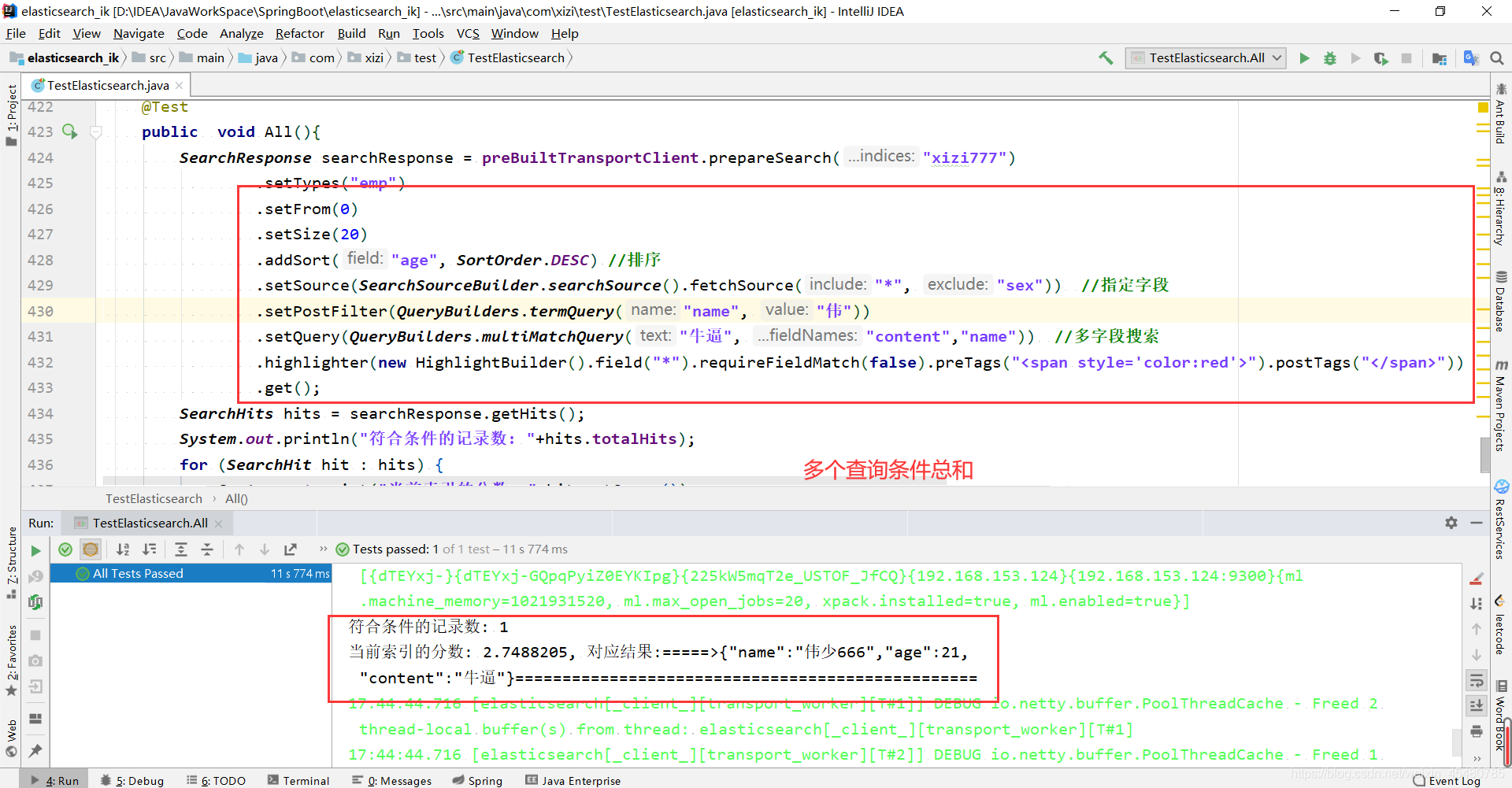Rerun tests from Run panel play icon
Image resolution: width=1512 pixels, height=788 pixels.
pos(35,550)
